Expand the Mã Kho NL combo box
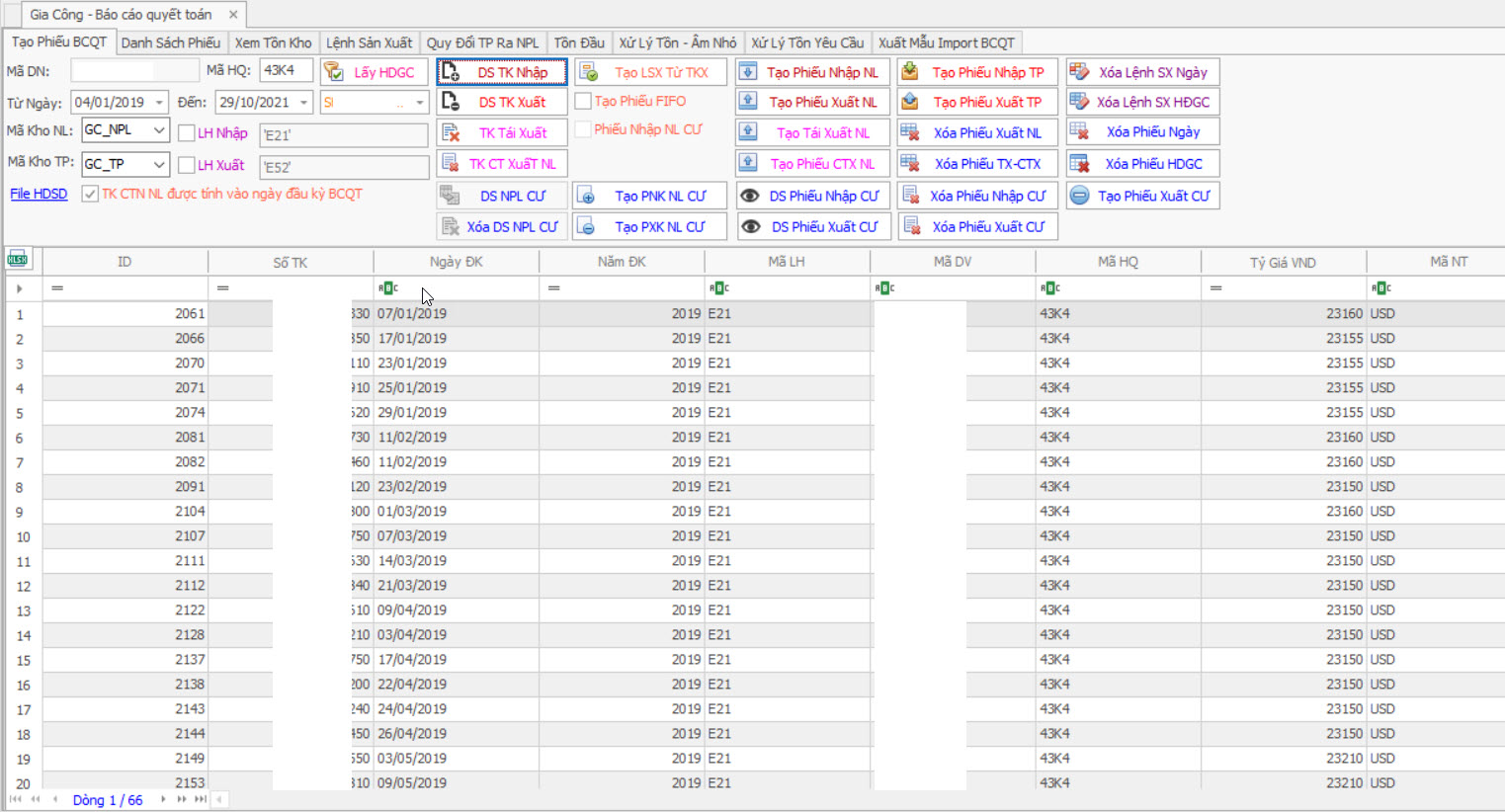 pos(159,130)
